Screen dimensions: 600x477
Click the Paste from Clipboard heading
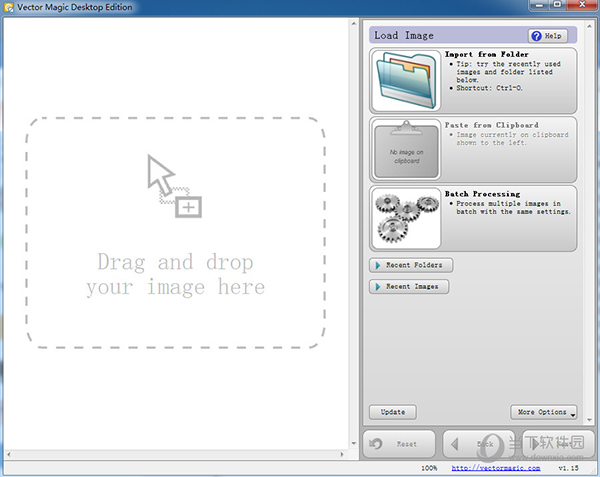pyautogui.click(x=492, y=125)
